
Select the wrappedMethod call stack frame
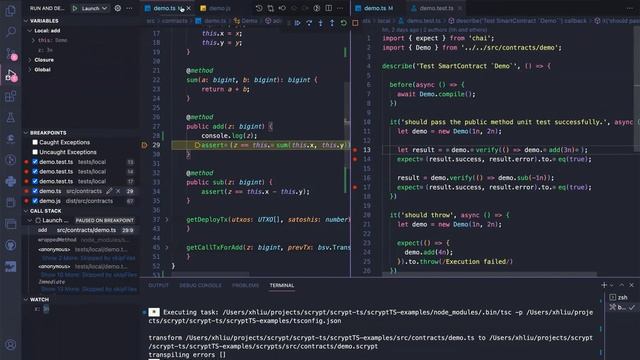80,240
